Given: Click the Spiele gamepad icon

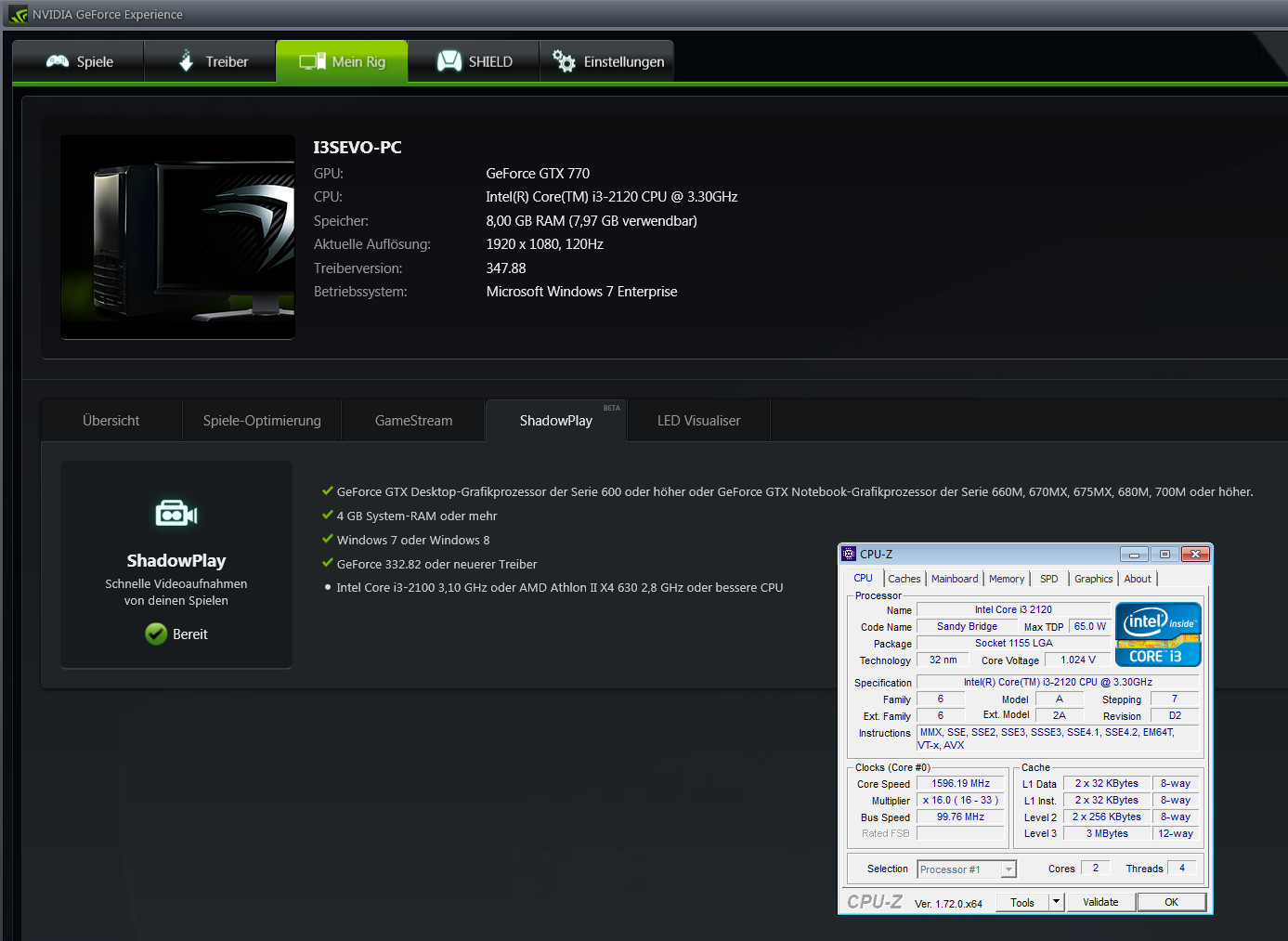Looking at the screenshot, I should 58,61.
